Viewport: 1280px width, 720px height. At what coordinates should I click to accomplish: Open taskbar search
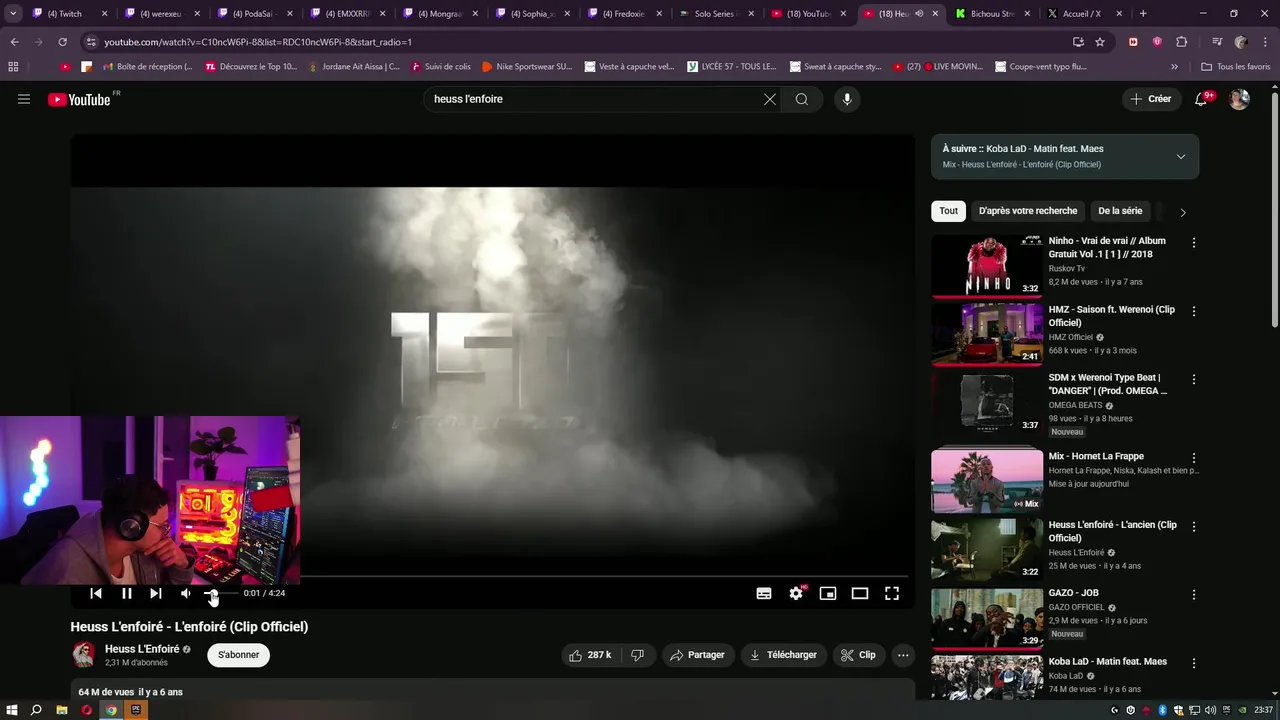pyautogui.click(x=37, y=710)
